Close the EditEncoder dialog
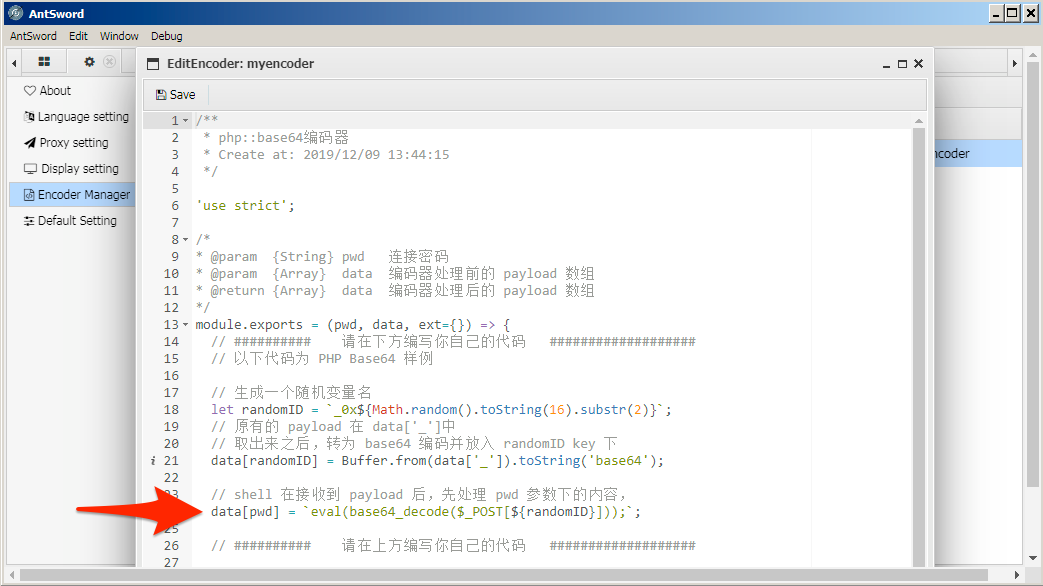This screenshot has height=586, width=1043. (919, 63)
